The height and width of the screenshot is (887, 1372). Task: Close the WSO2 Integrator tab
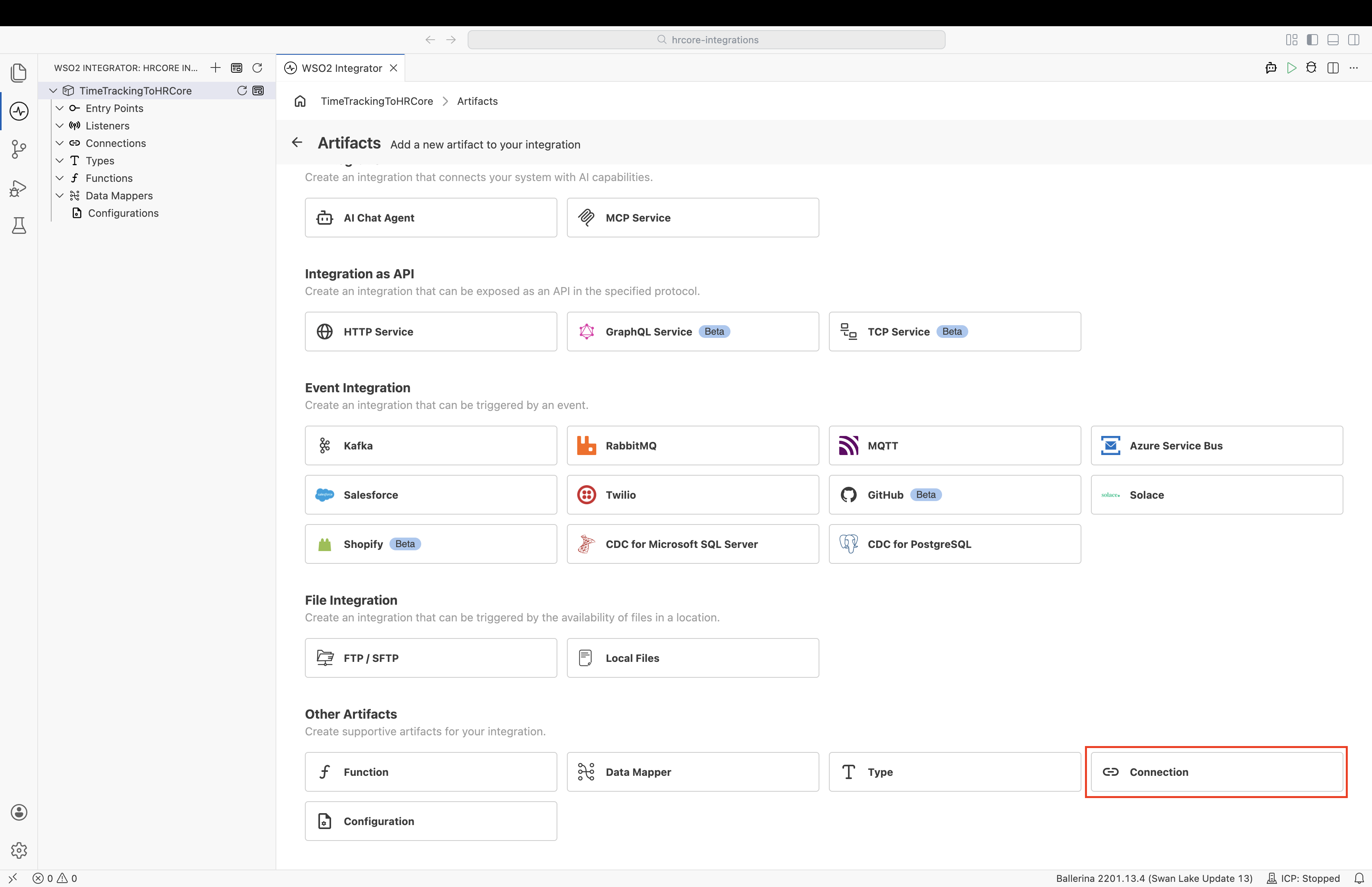tap(394, 68)
